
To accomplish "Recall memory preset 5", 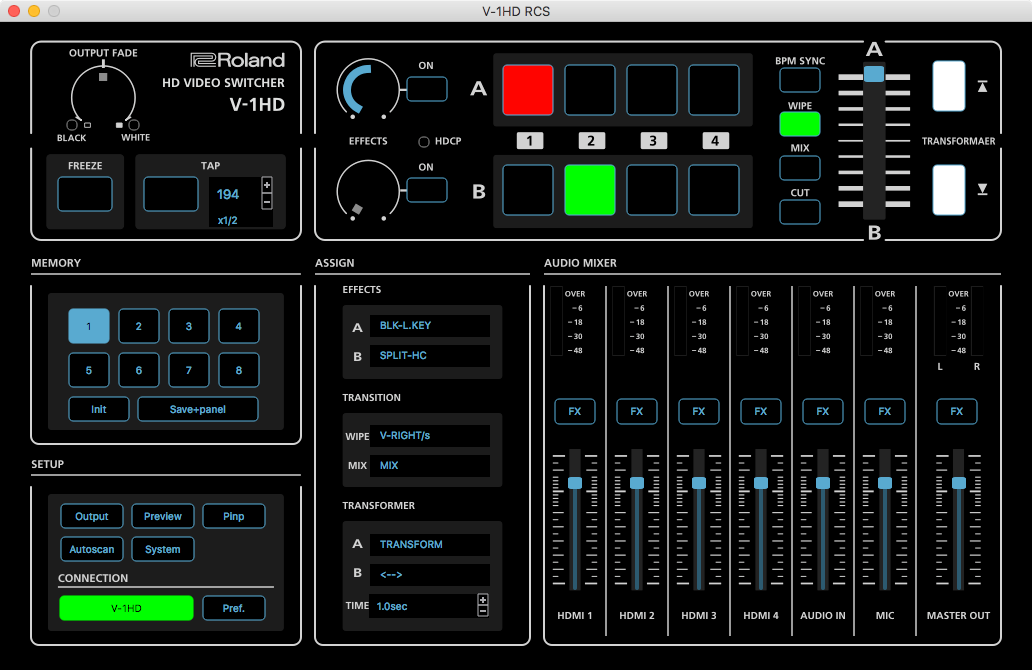I will pos(88,370).
